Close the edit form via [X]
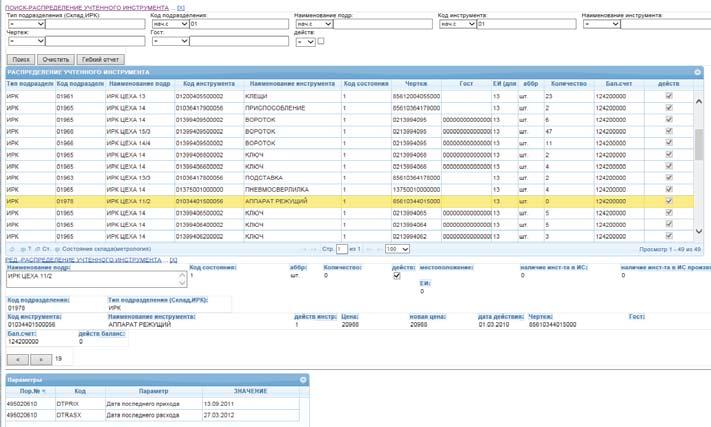The image size is (711, 427). [173, 260]
